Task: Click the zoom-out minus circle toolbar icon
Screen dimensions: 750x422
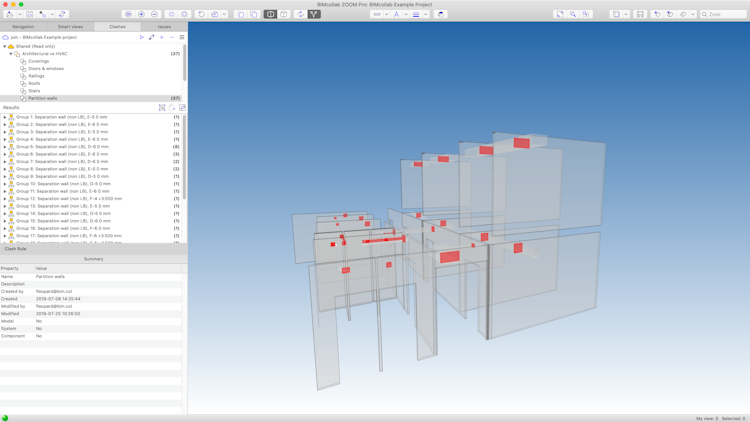Action: [x=154, y=14]
